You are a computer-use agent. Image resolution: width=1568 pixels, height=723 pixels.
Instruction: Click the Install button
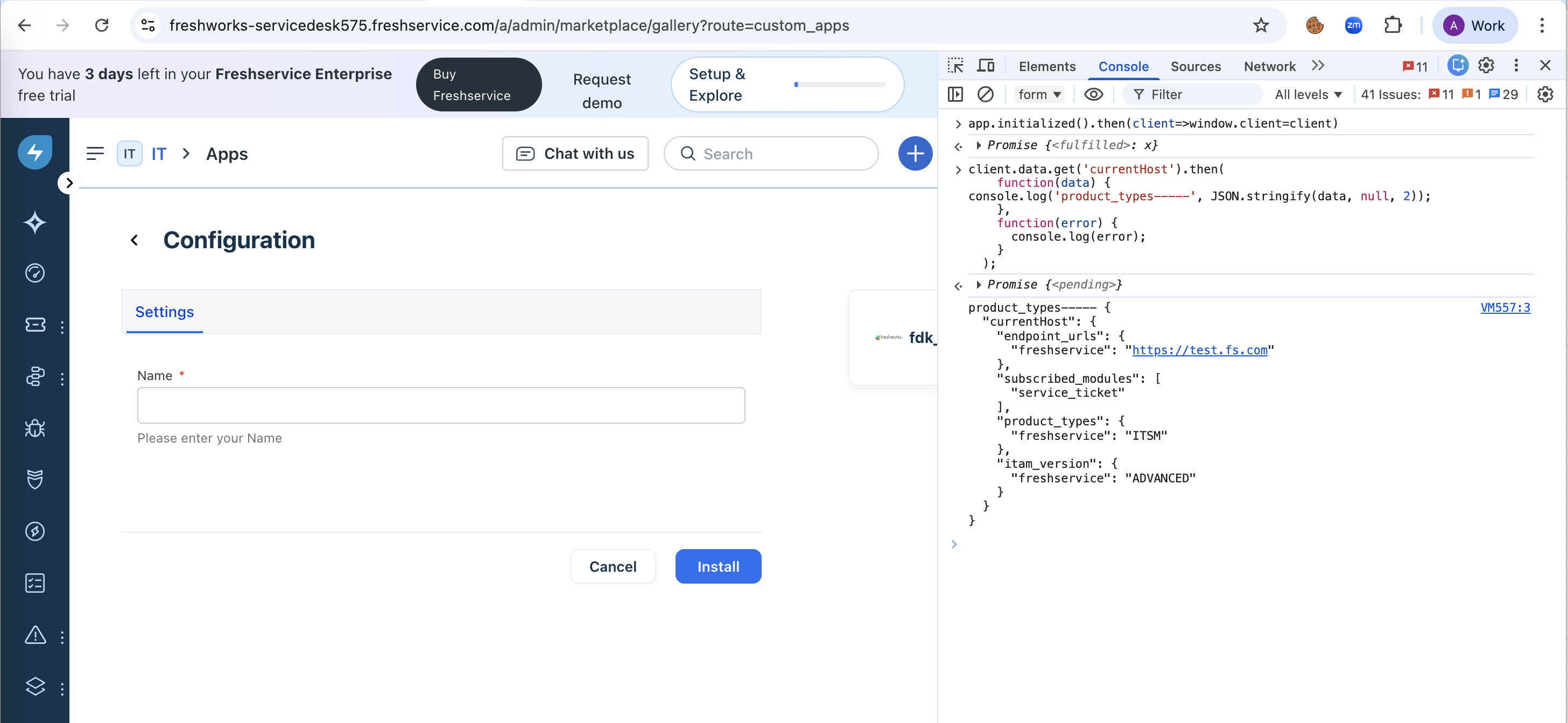pos(718,566)
